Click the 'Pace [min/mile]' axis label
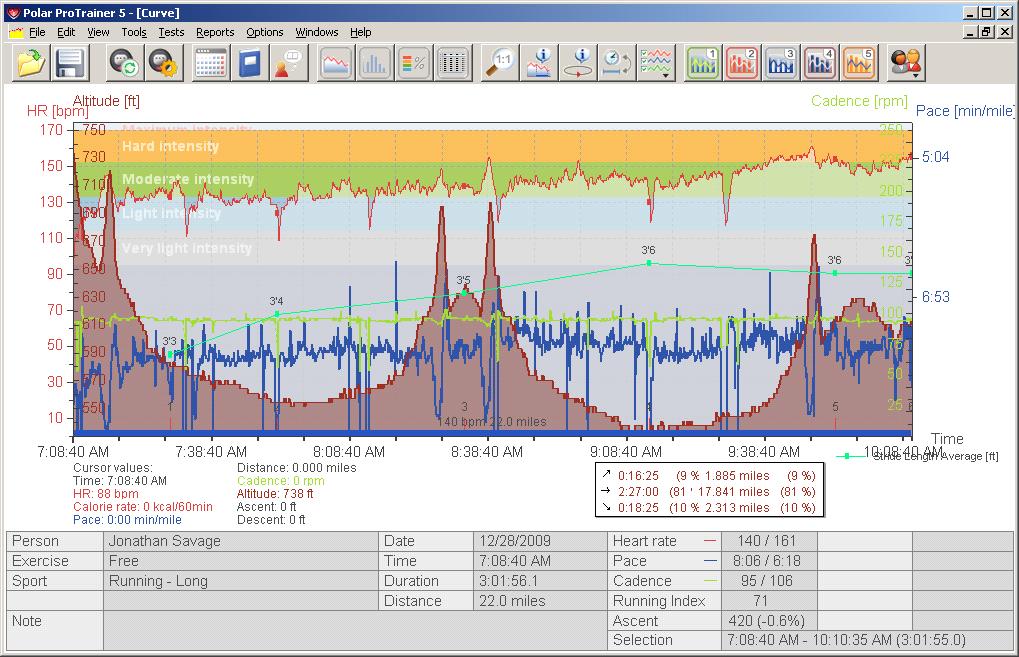Screen dimensions: 1019x657 click(x=965, y=110)
